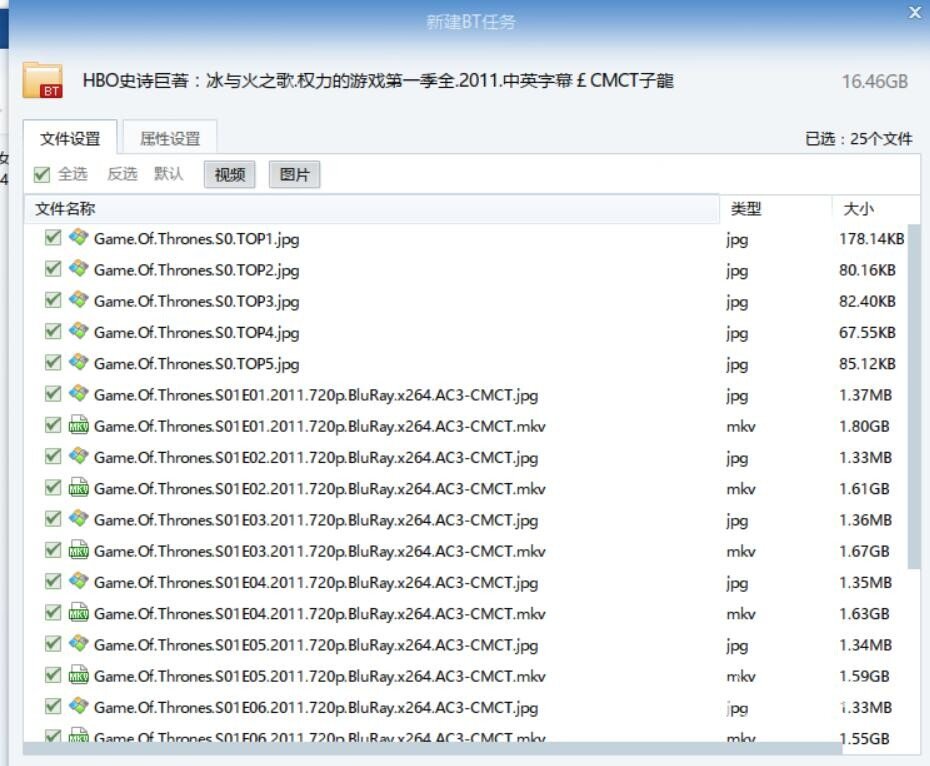Viewport: 930px width, 766px height.
Task: Click the 1.59GB size value
Action: tap(864, 676)
